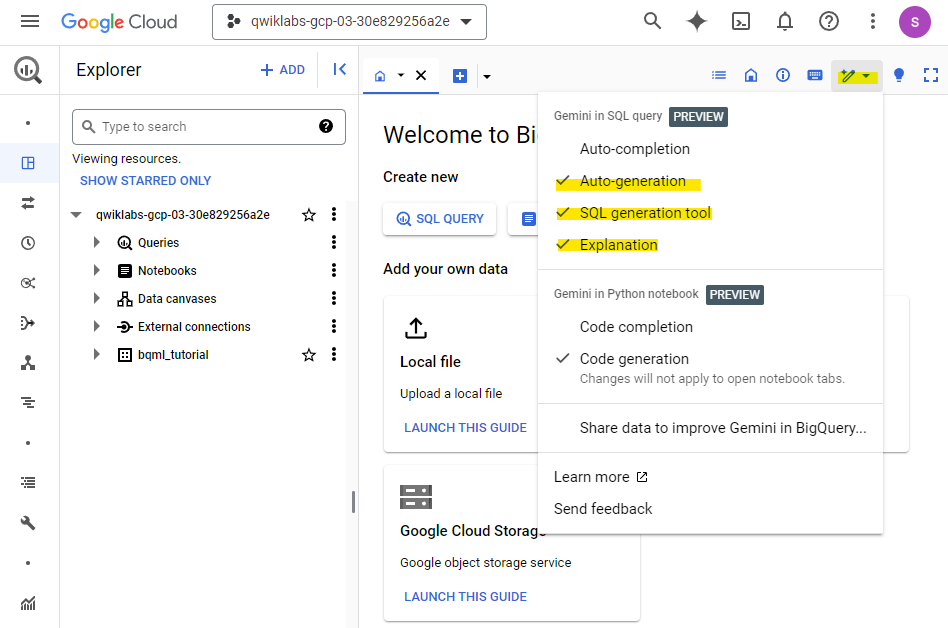Toggle full screen toolbar icon

point(931,76)
